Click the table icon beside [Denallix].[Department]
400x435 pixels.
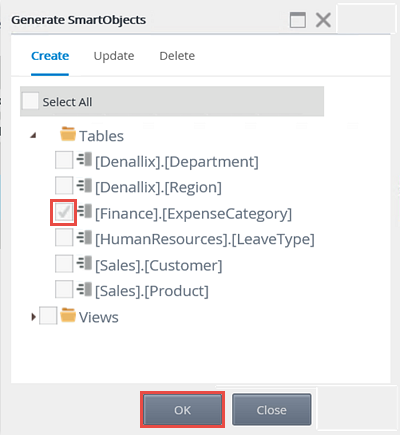pyautogui.click(x=84, y=159)
